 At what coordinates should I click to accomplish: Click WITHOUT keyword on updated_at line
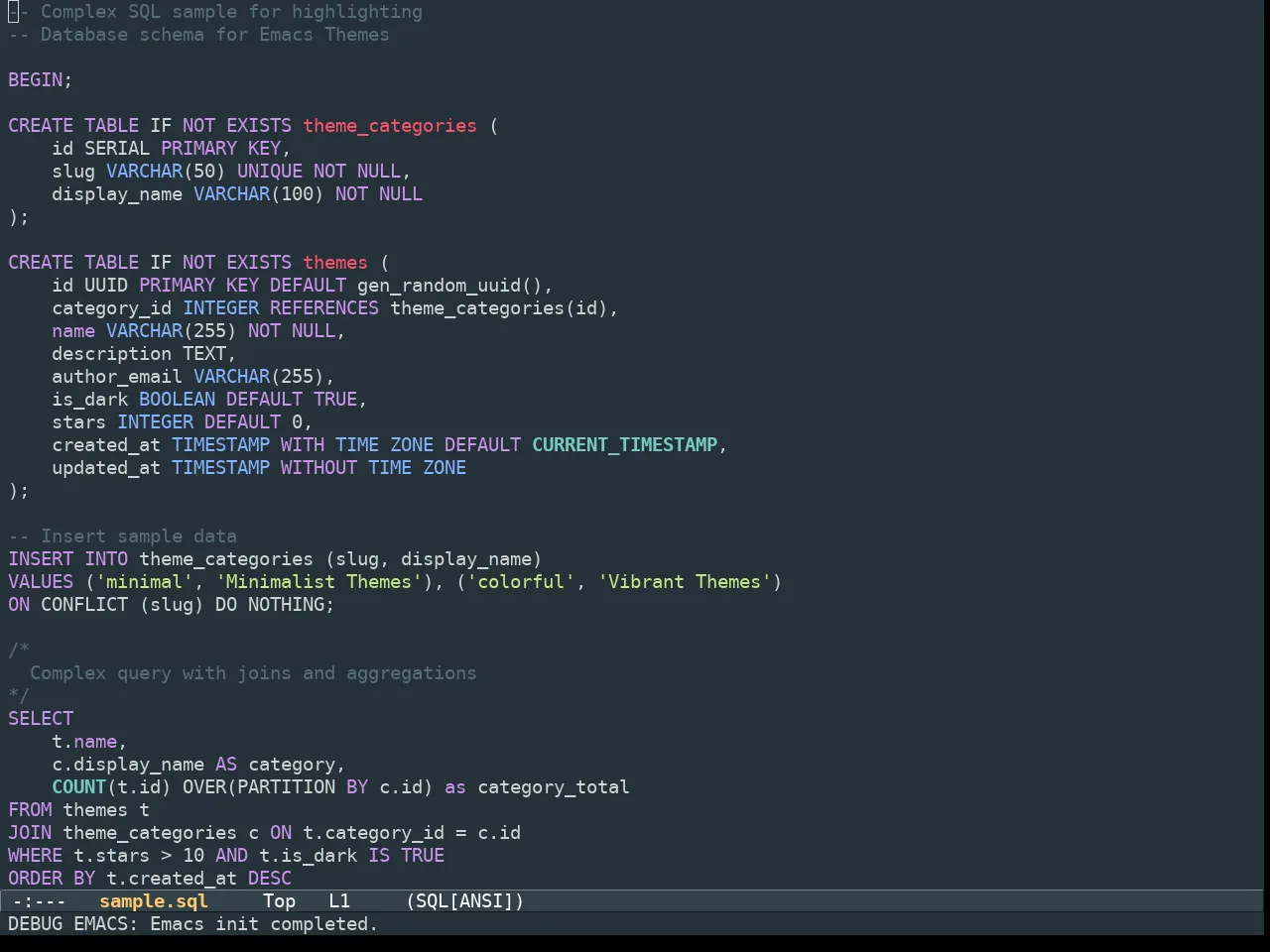318,467
